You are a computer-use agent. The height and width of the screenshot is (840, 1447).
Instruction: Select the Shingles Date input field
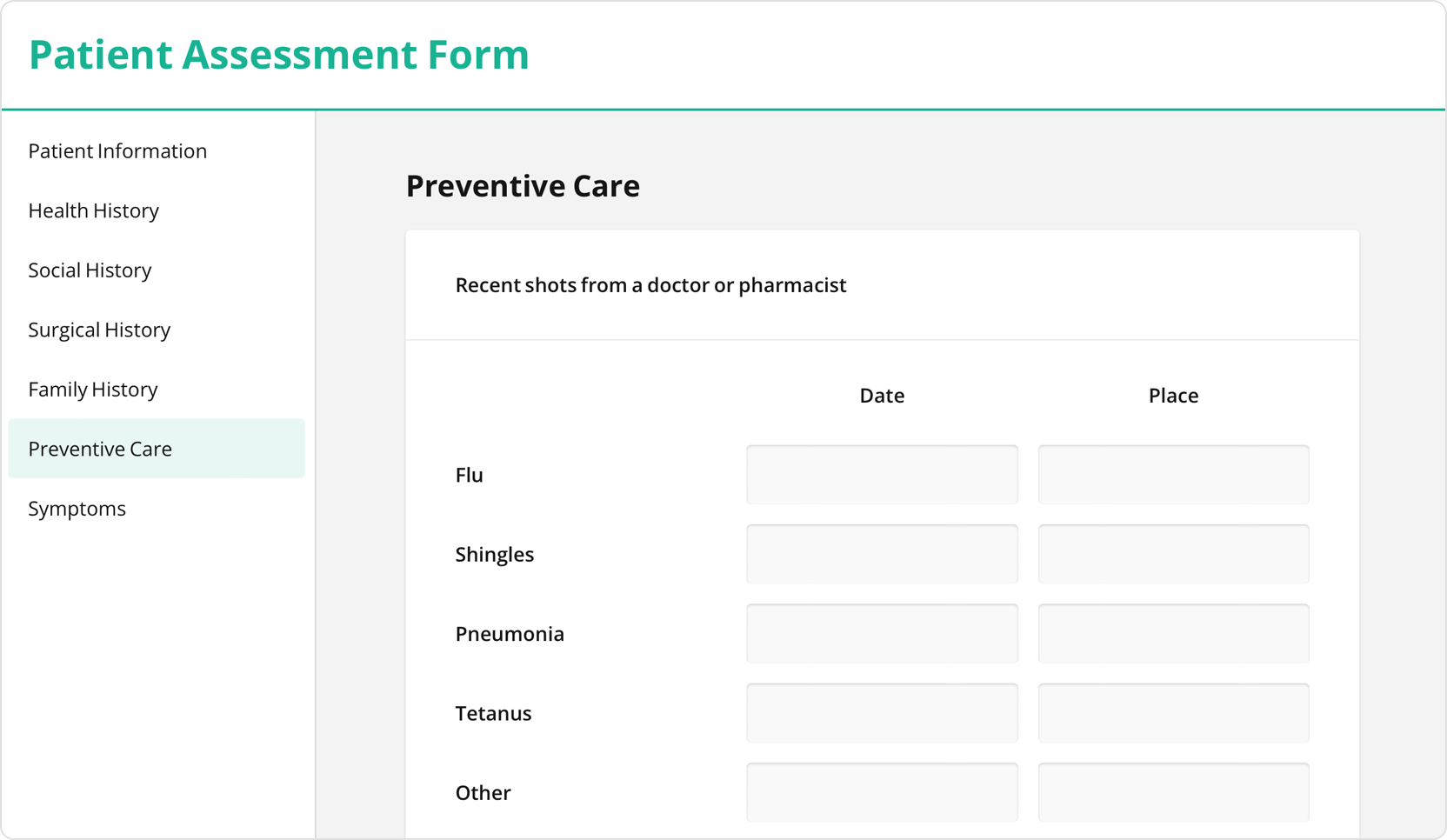(x=881, y=554)
